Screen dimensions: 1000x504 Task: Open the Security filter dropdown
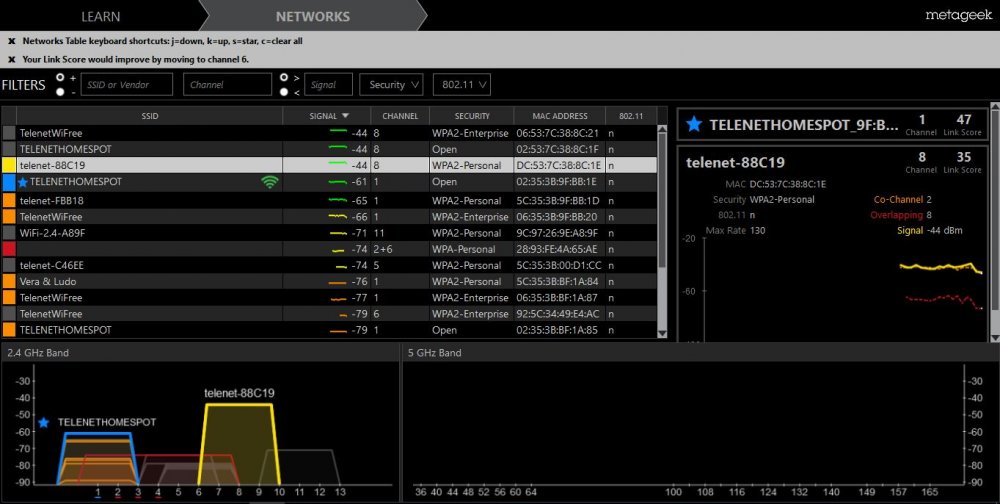point(392,84)
